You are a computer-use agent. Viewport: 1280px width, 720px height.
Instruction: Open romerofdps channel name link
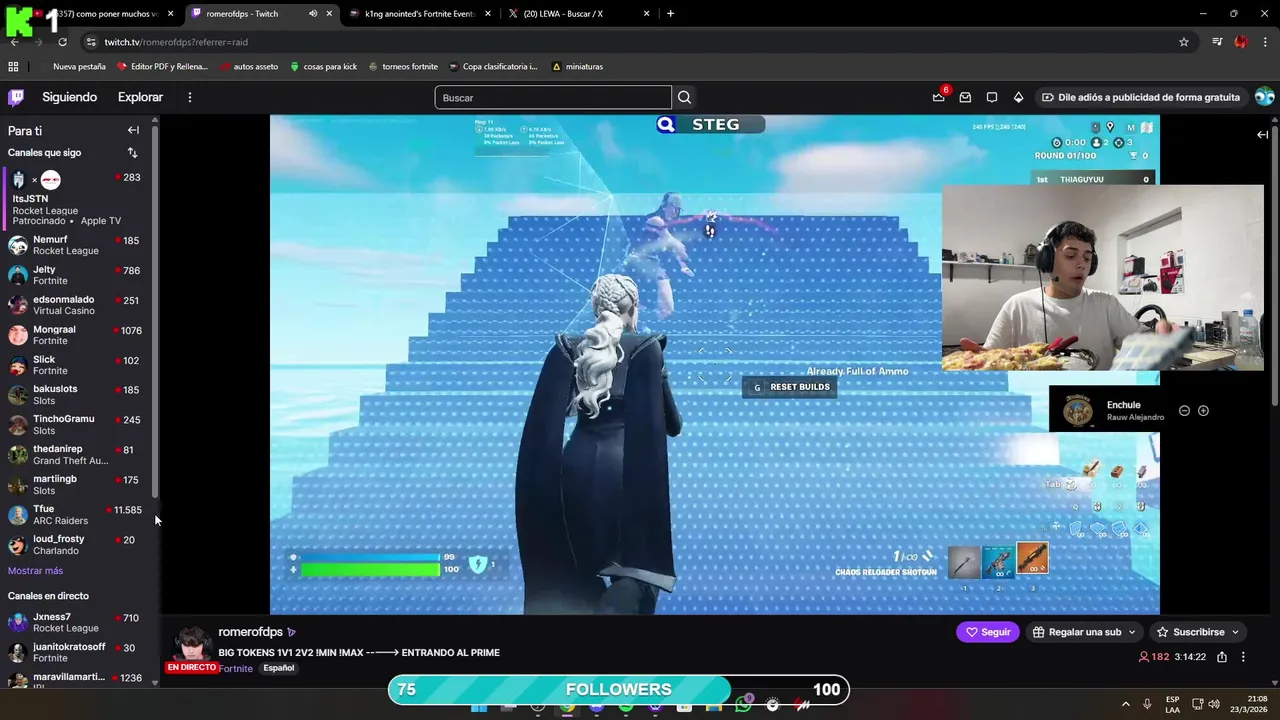pos(250,632)
